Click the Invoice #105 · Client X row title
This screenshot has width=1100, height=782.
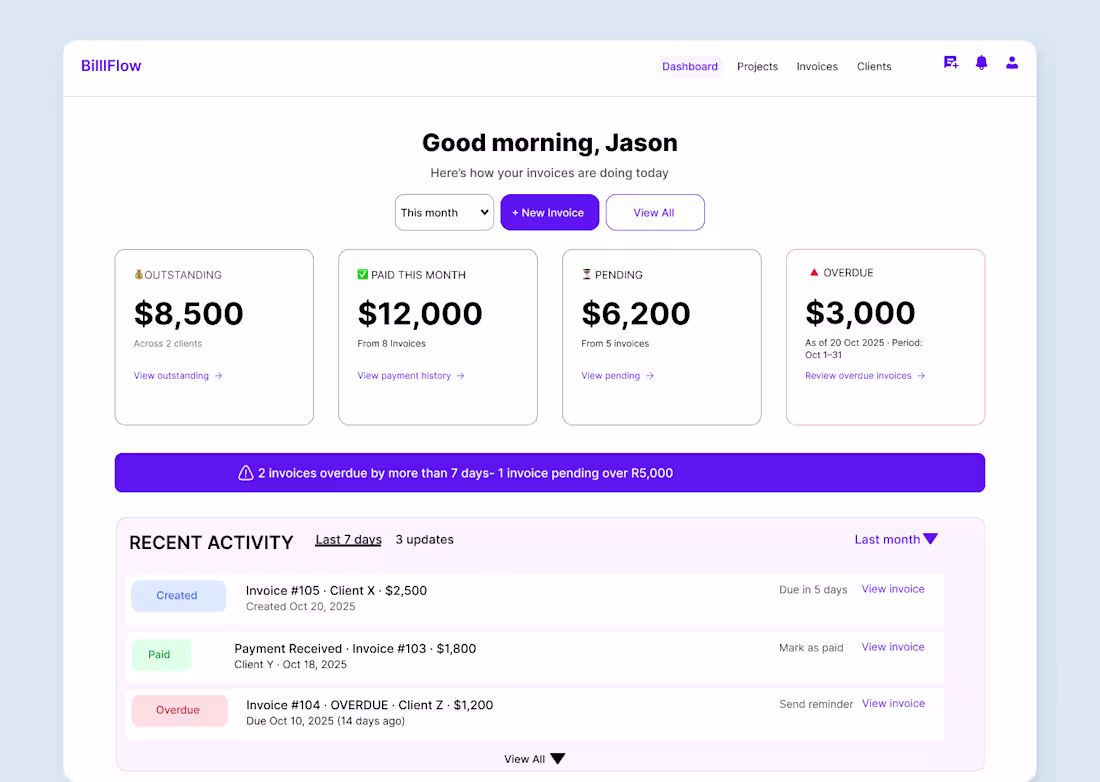pos(336,591)
